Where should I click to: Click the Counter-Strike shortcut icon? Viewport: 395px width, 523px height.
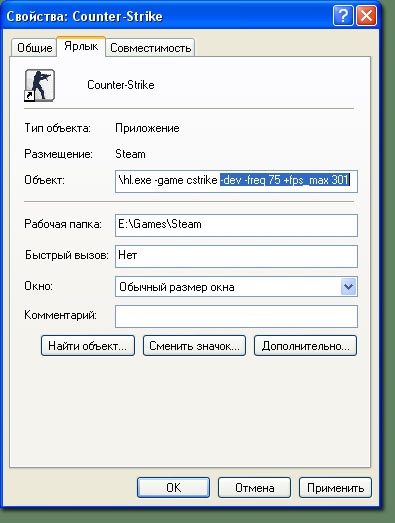coord(39,85)
